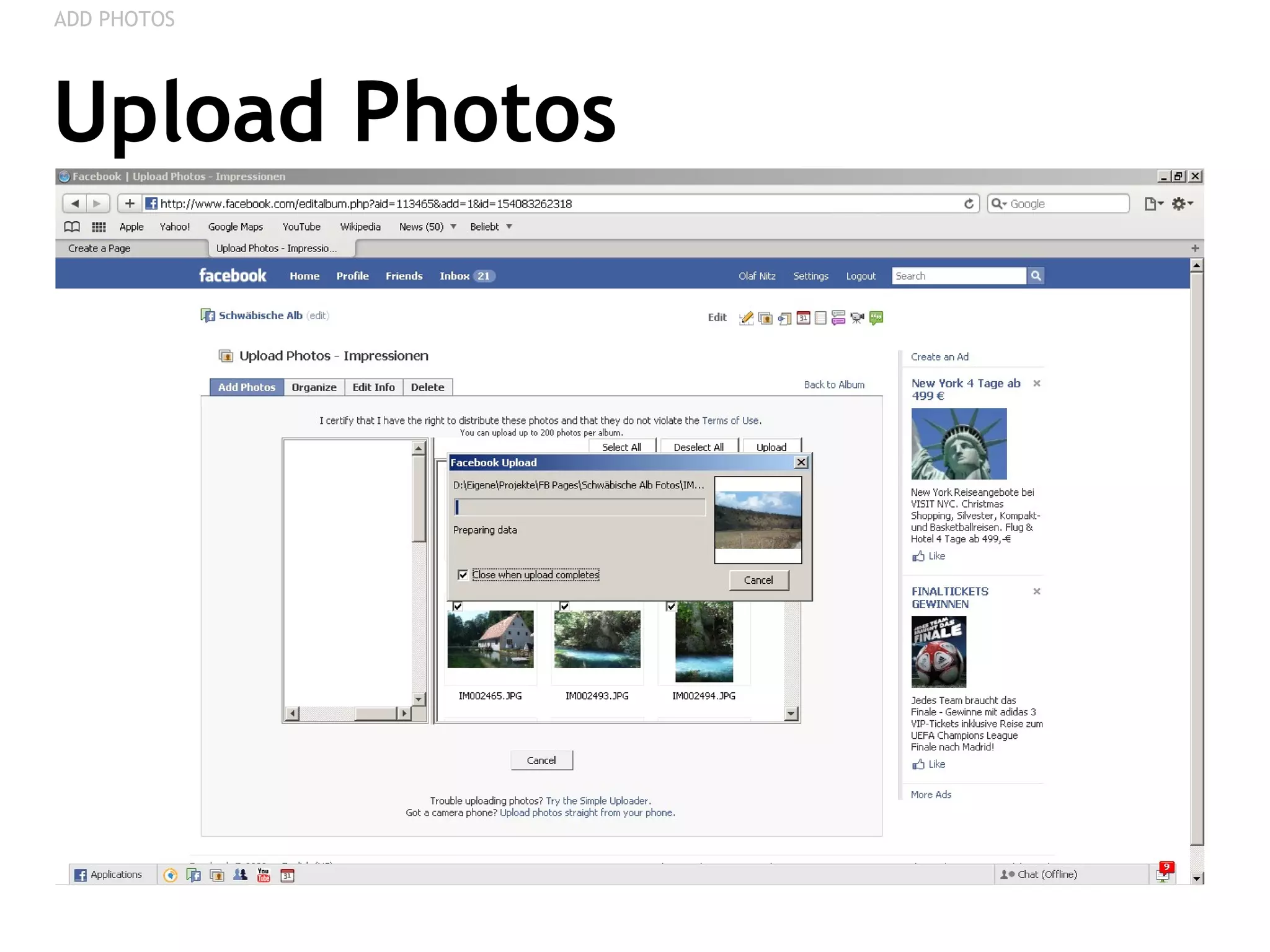Image resolution: width=1270 pixels, height=952 pixels.
Task: Open the Facebook Pages icon in bottom bar
Action: click(193, 875)
